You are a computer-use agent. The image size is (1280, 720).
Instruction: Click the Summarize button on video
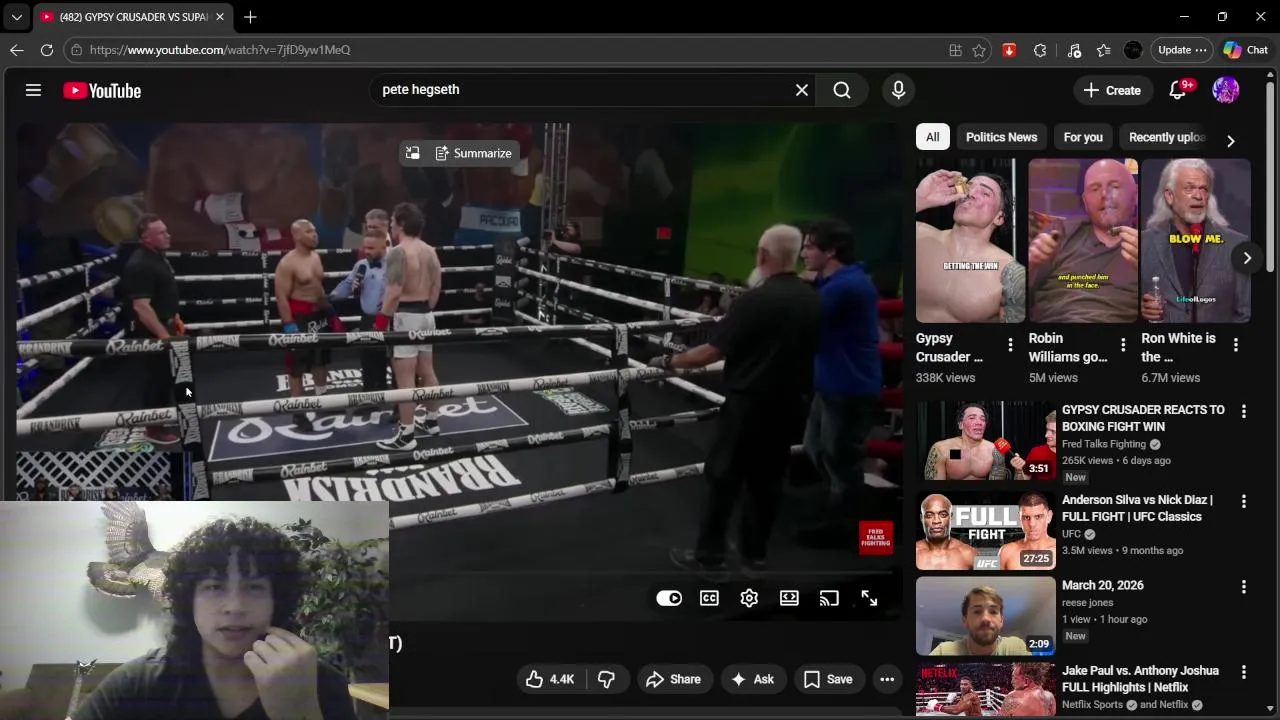click(473, 153)
